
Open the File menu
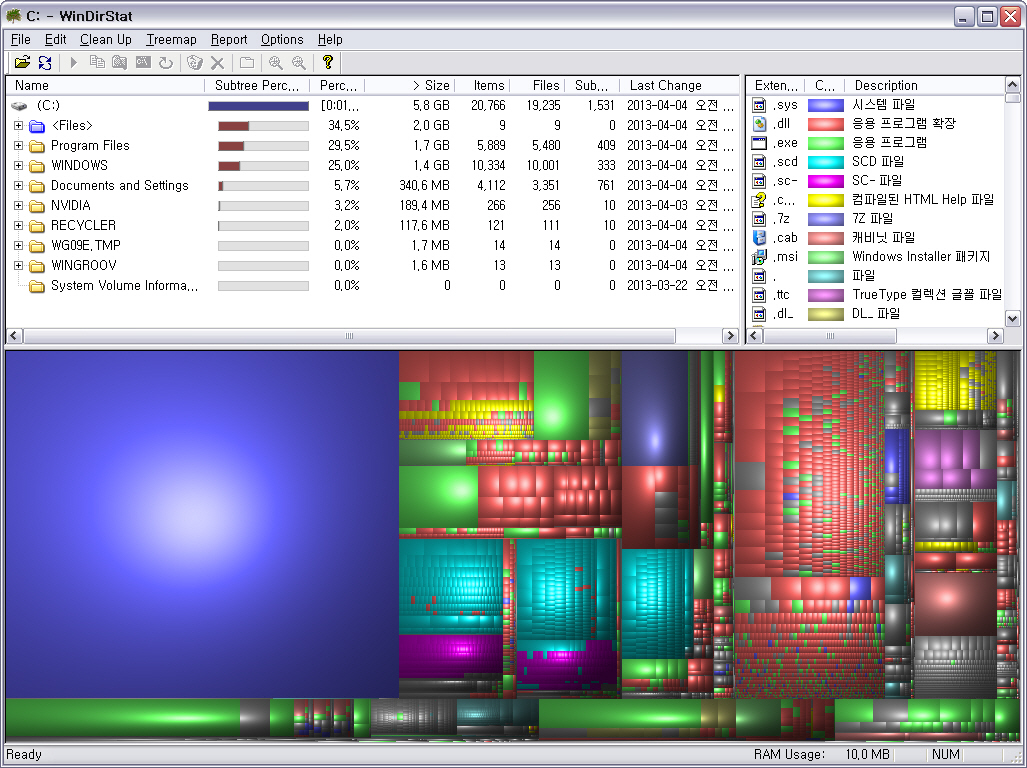[21, 39]
